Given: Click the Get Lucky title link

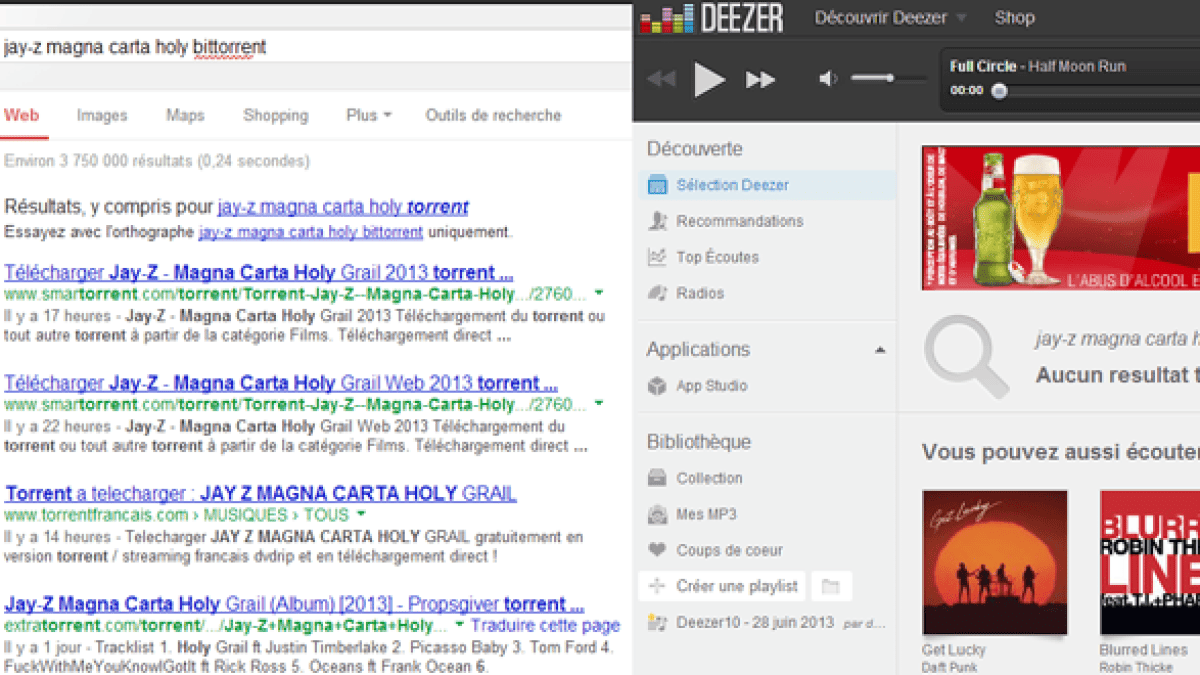Looking at the screenshot, I should [x=954, y=650].
